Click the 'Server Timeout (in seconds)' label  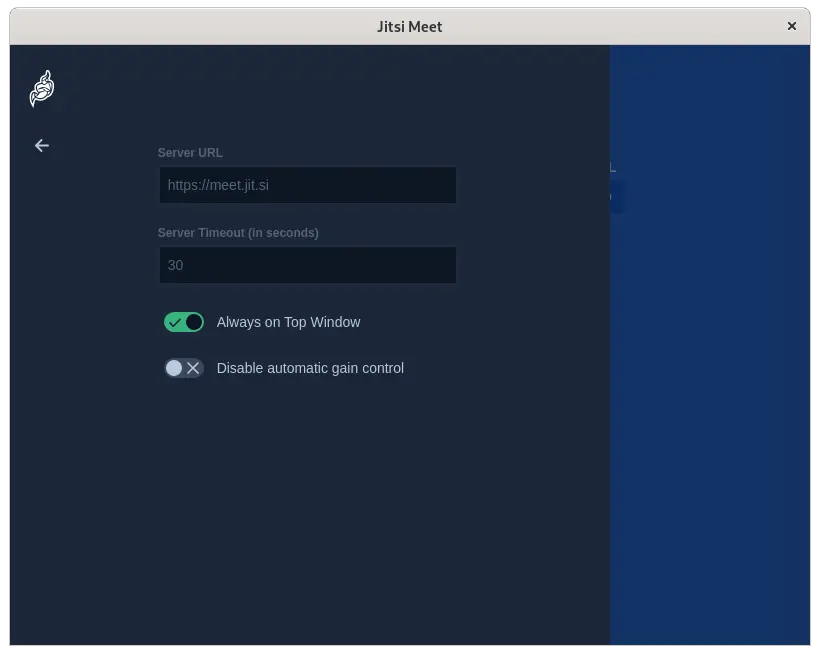pyautogui.click(x=238, y=233)
